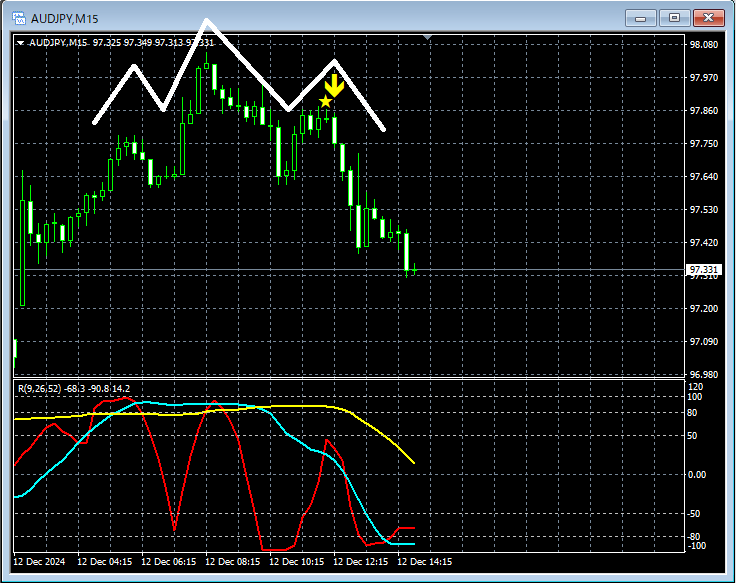Viewport: 737px width, 583px height.
Task: Open the chart symbol dropdown triangle beside AUDJPY,M15
Action: (20, 43)
